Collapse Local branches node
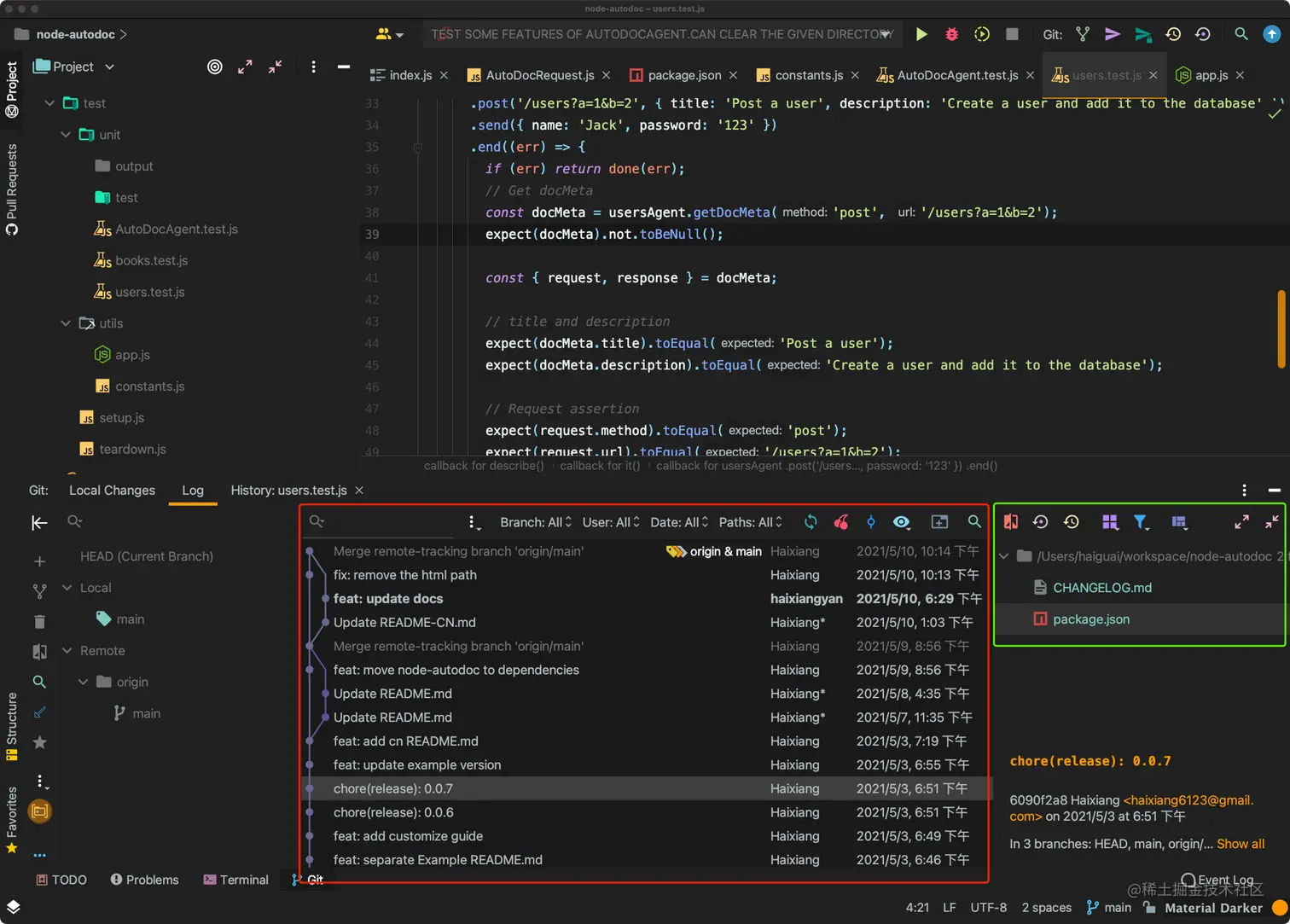The height and width of the screenshot is (924, 1290). coord(67,588)
